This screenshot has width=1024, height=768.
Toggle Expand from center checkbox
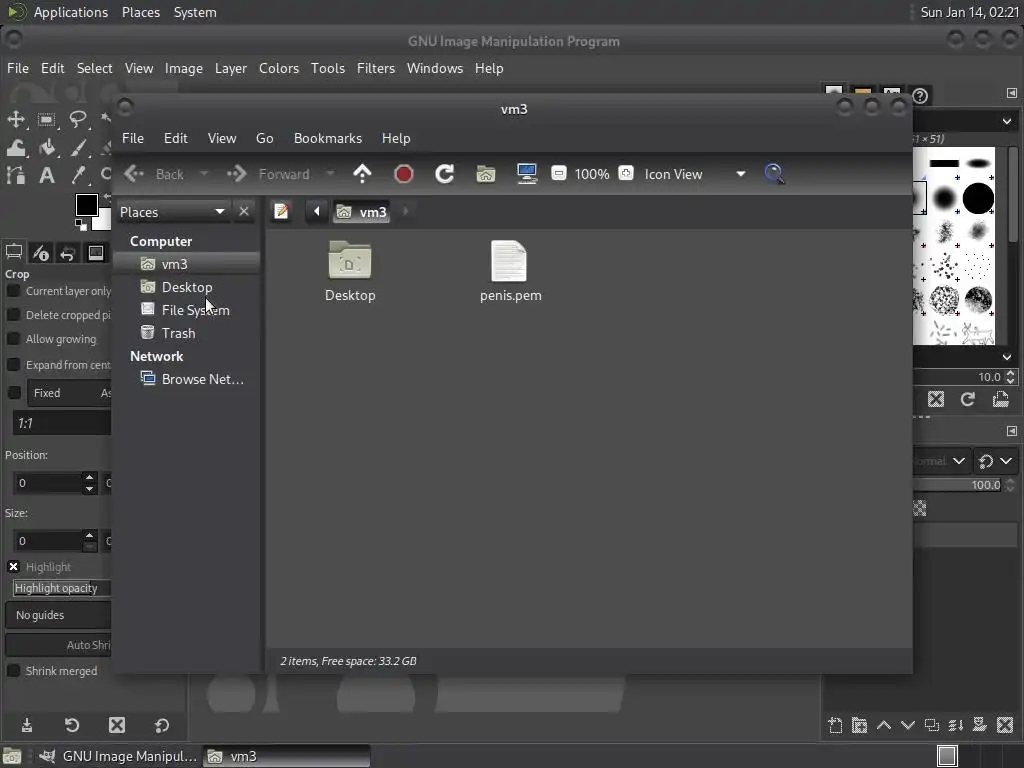(13, 365)
